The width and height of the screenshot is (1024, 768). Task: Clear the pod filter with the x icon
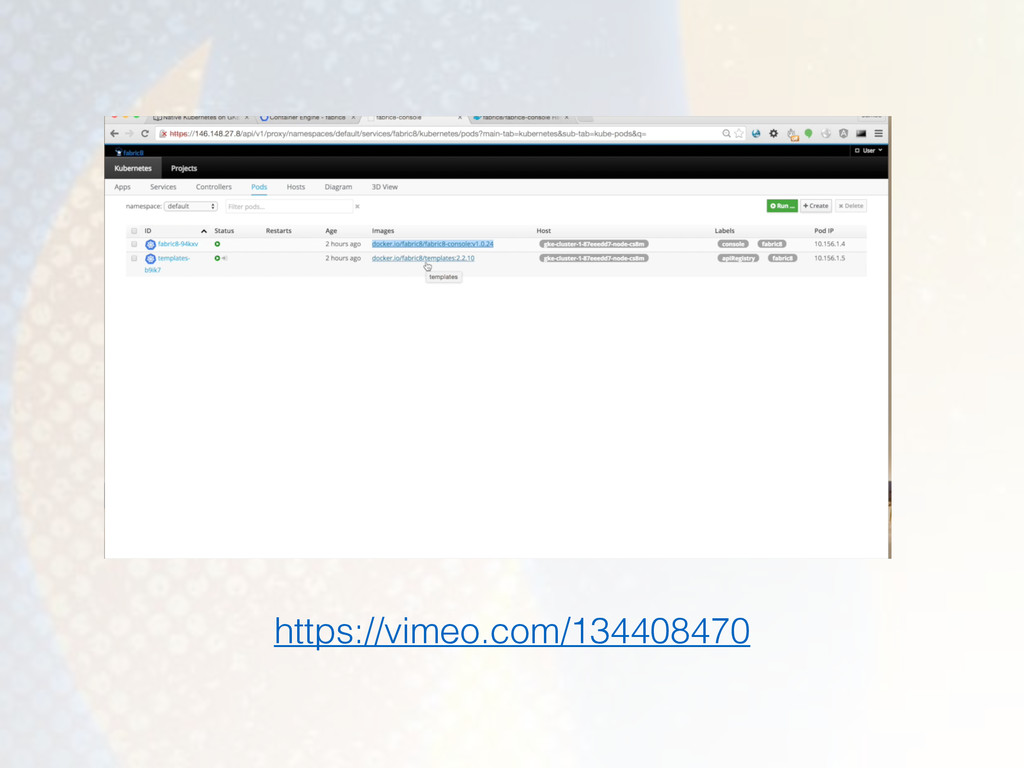357,206
